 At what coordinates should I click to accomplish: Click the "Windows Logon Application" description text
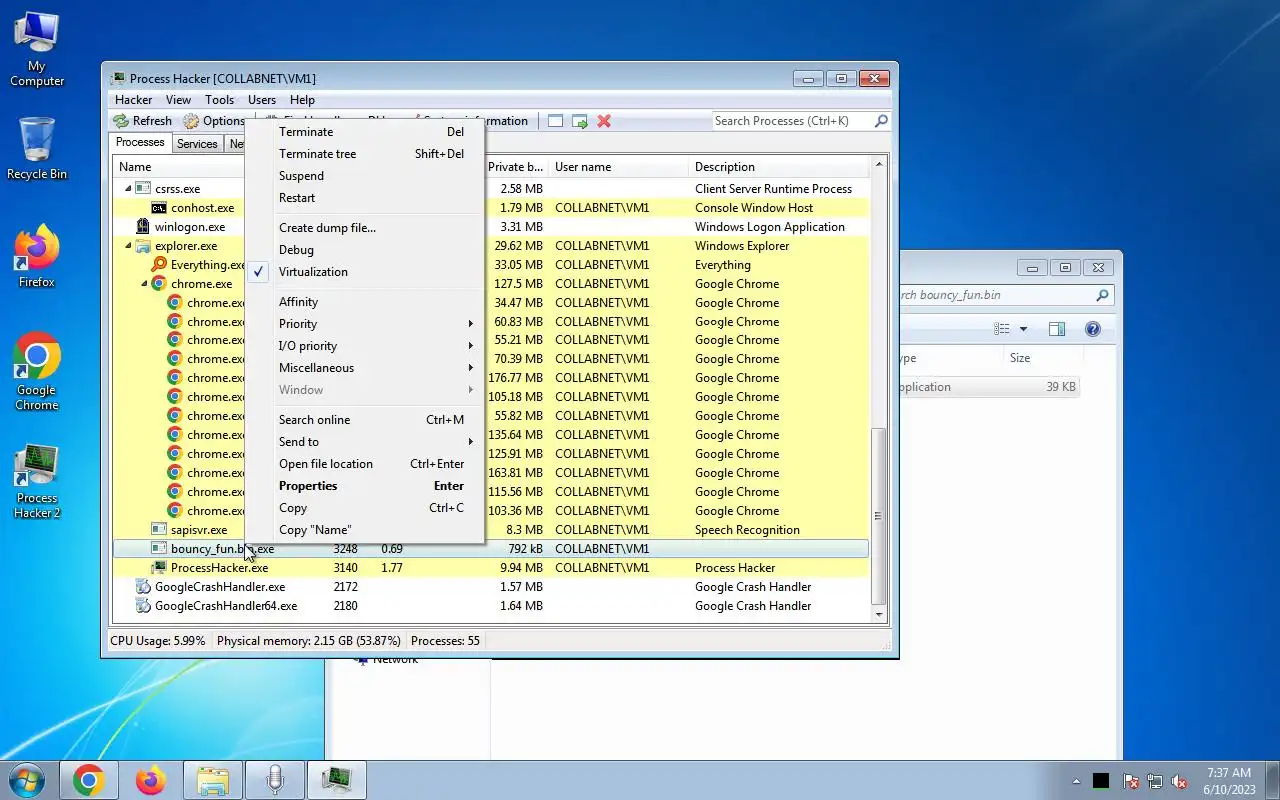click(x=770, y=227)
